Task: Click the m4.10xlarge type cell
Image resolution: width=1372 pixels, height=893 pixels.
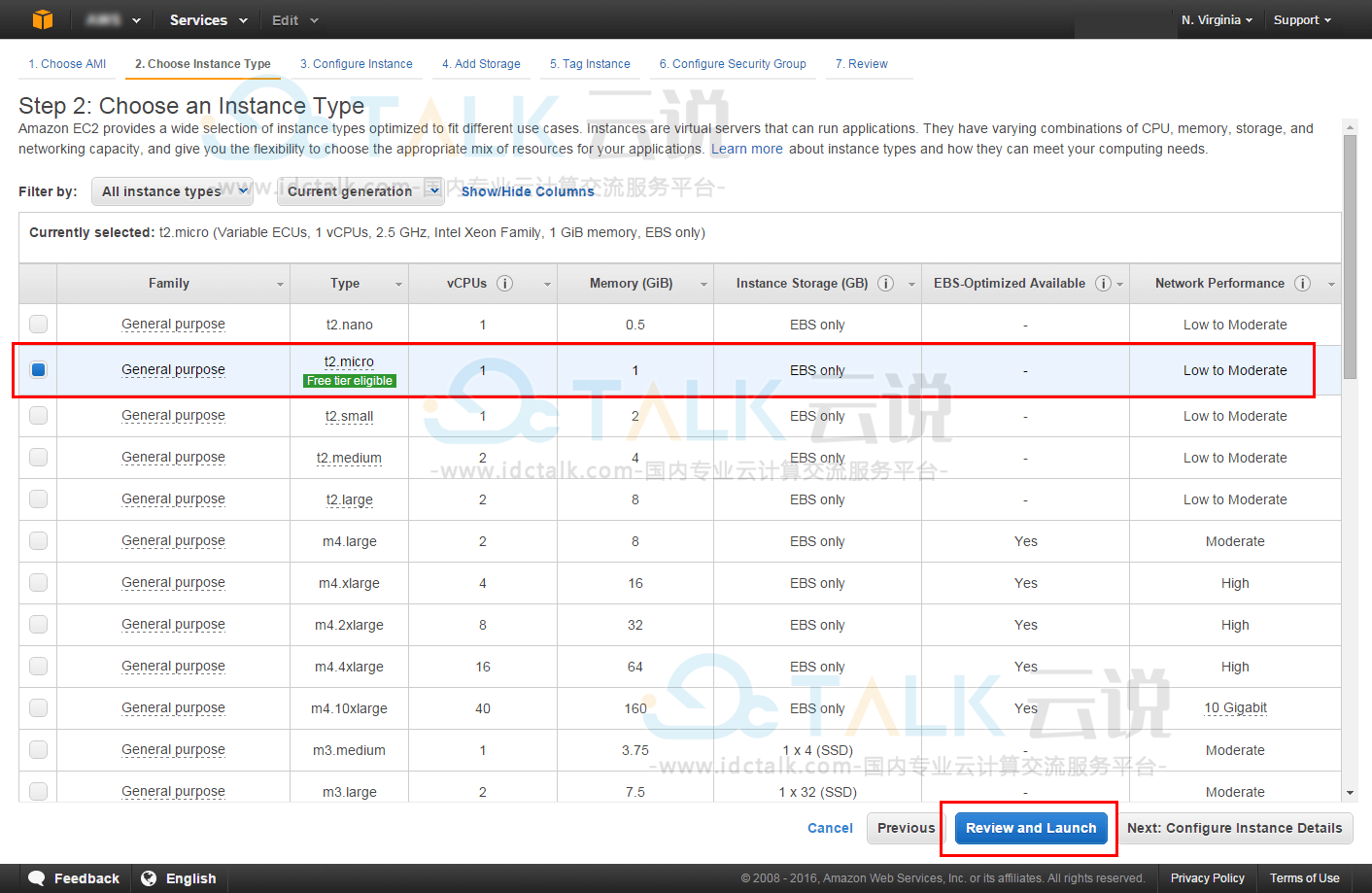Action: tap(349, 708)
